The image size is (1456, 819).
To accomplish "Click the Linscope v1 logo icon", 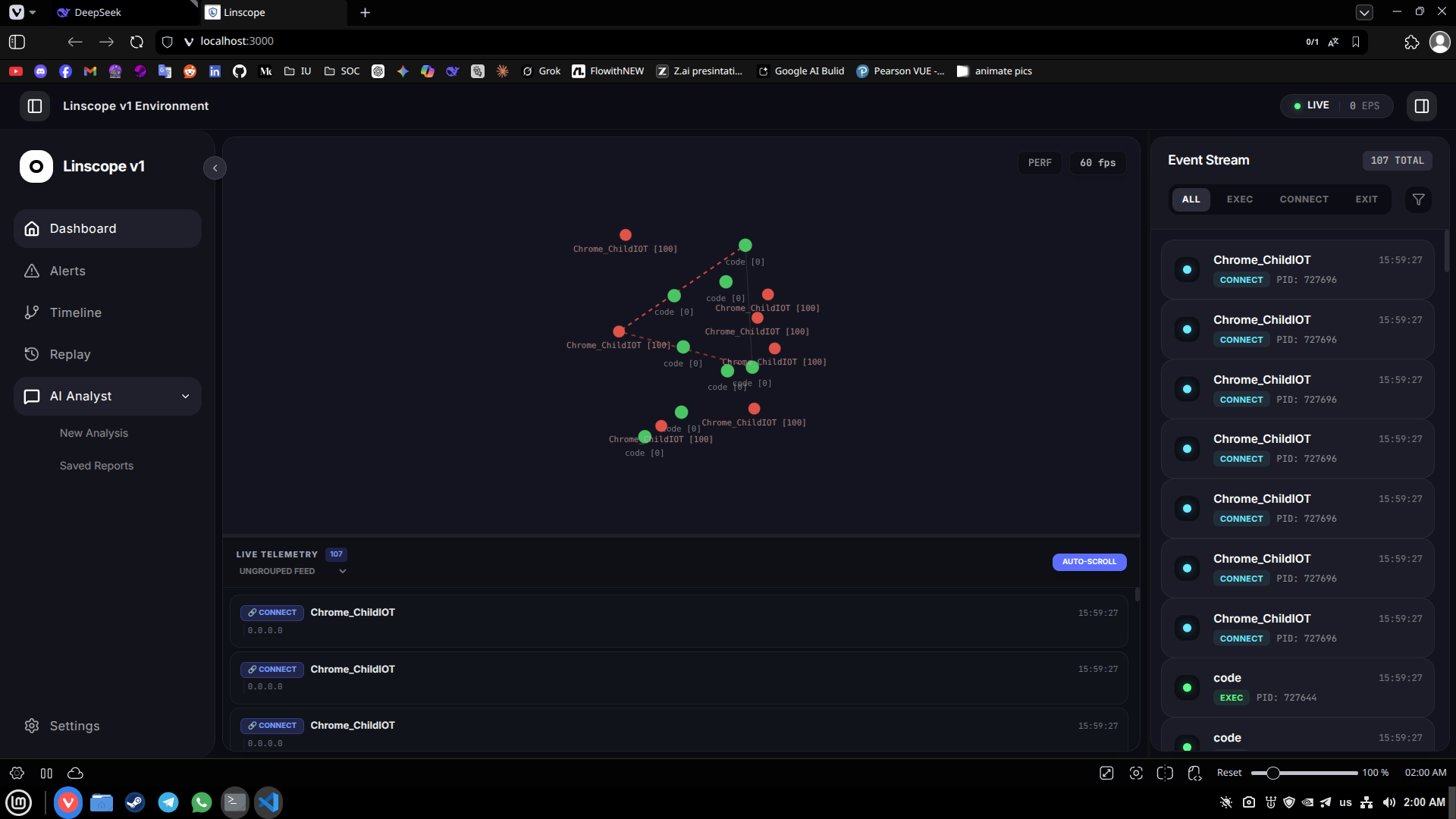I will pos(36,166).
